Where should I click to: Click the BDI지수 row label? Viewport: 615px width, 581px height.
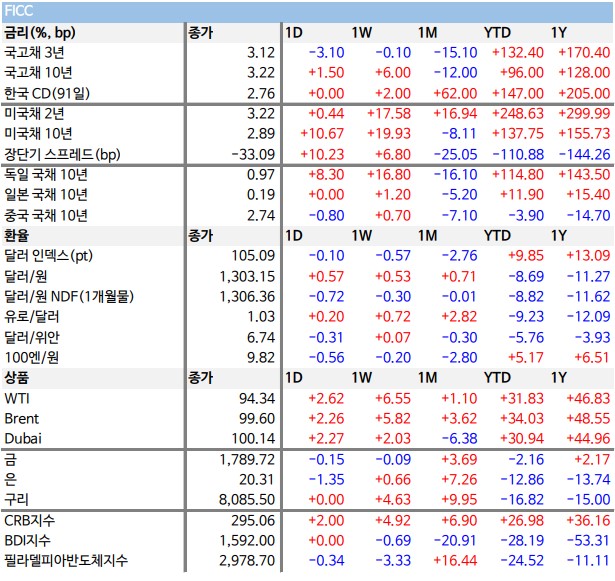click(x=27, y=541)
